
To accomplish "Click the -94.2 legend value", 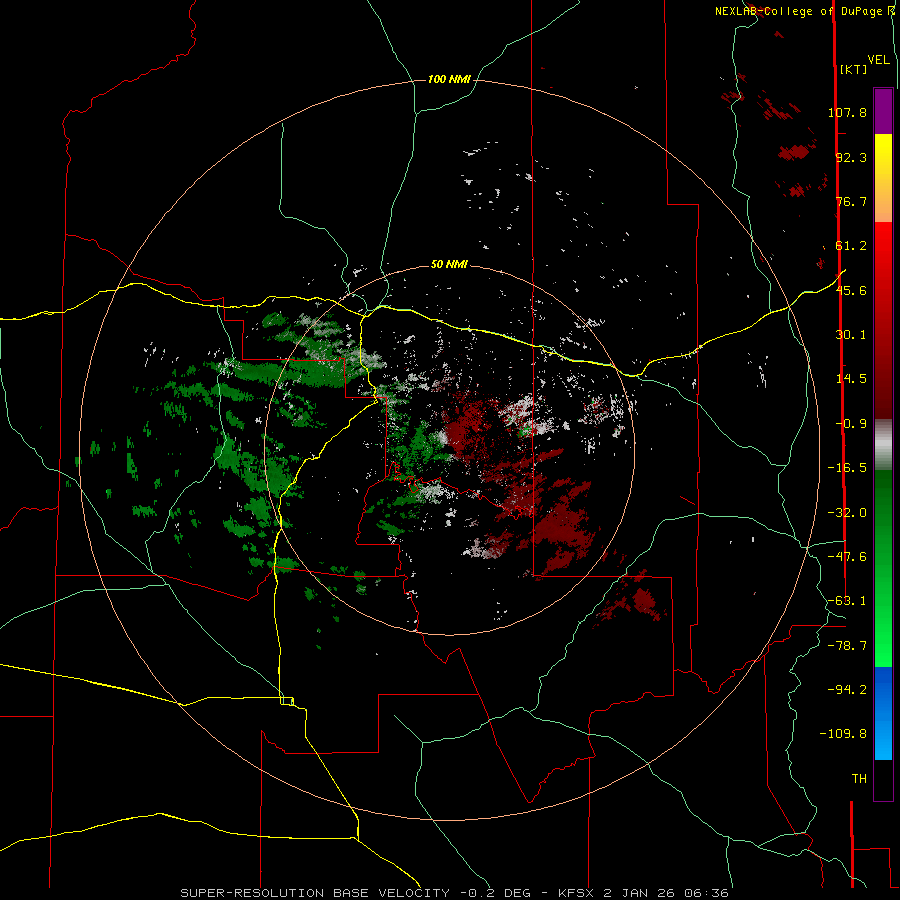I will pos(847,690).
